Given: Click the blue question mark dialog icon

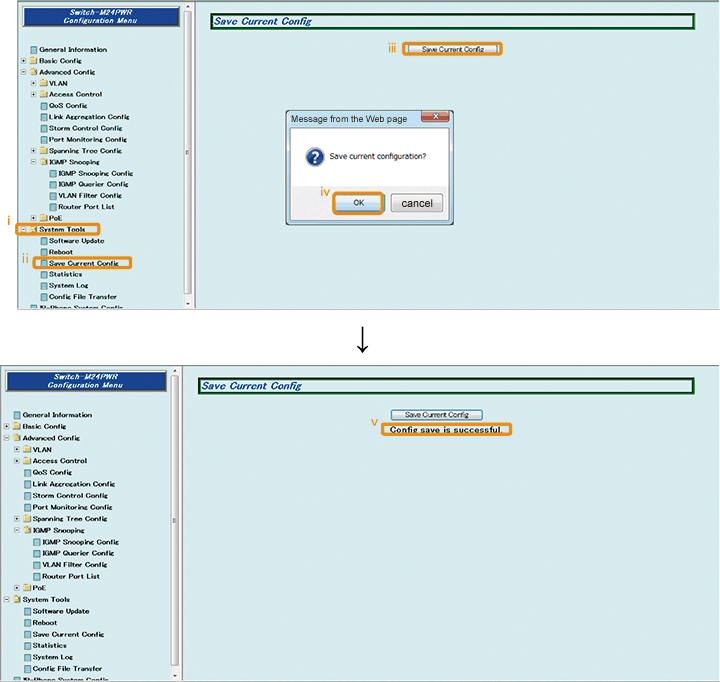Looking at the screenshot, I should click(x=313, y=157).
